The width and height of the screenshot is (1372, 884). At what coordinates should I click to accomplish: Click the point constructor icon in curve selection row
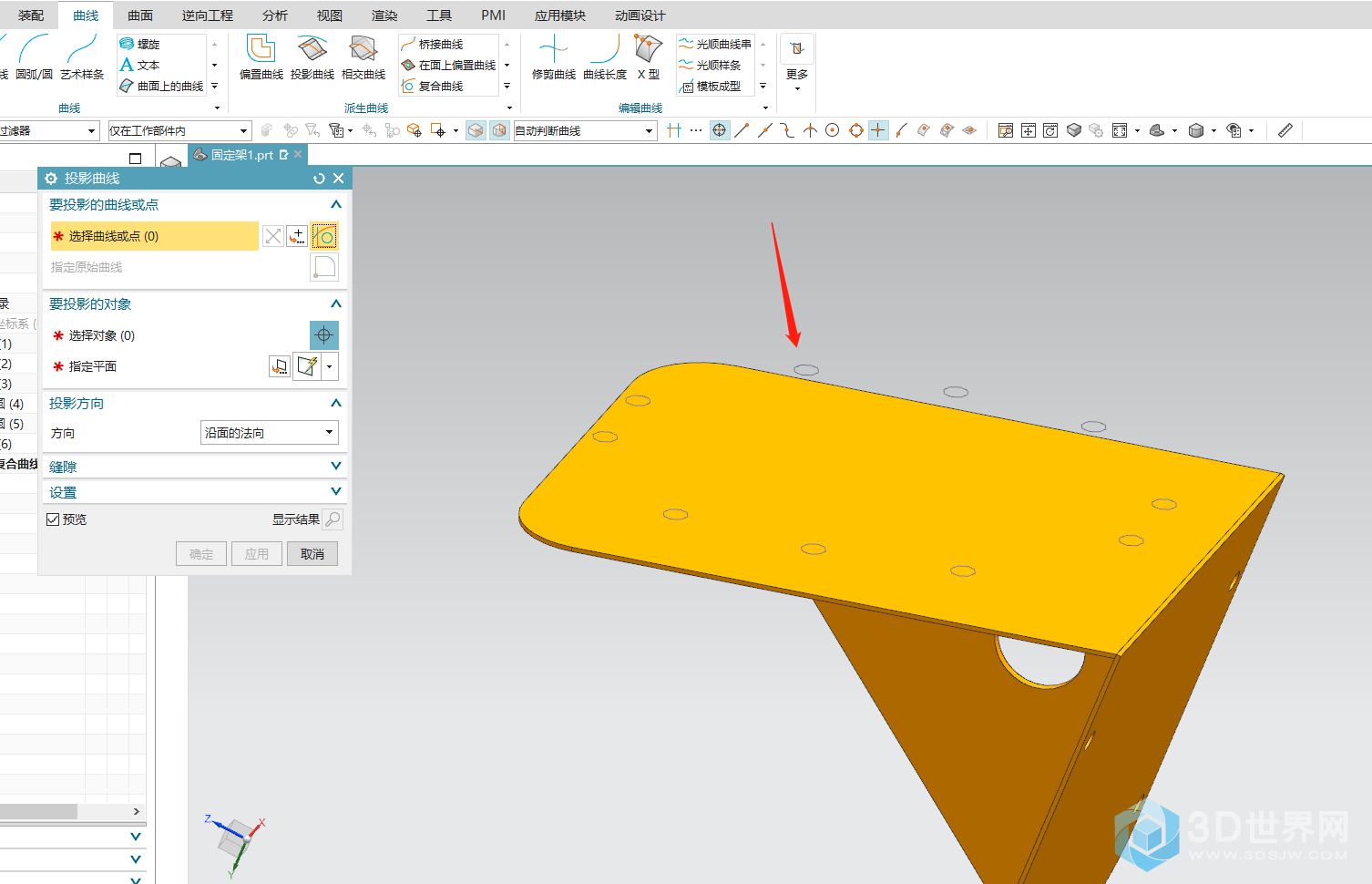(297, 237)
